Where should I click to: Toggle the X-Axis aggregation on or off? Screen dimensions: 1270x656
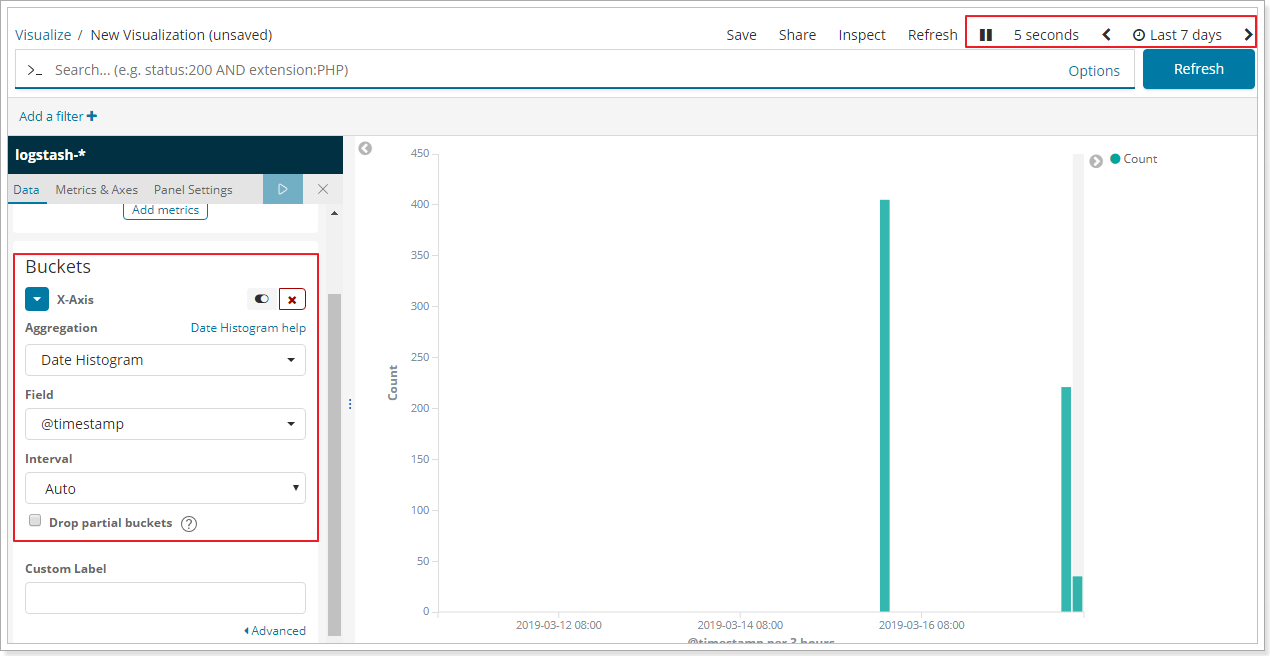coord(262,299)
